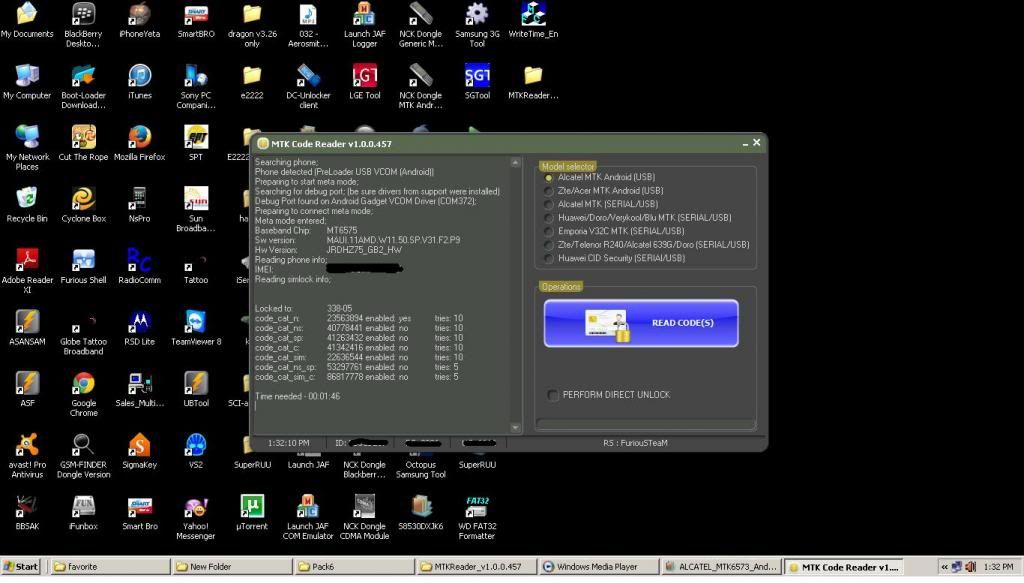The height and width of the screenshot is (583, 1024).
Task: Launch Google Chrome from the desktop
Action: click(x=84, y=384)
